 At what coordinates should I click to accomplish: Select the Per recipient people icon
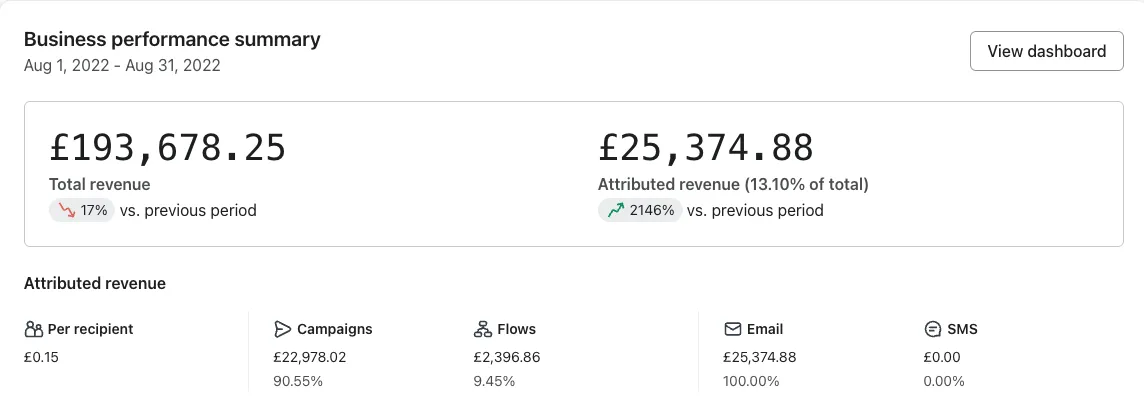coord(34,330)
